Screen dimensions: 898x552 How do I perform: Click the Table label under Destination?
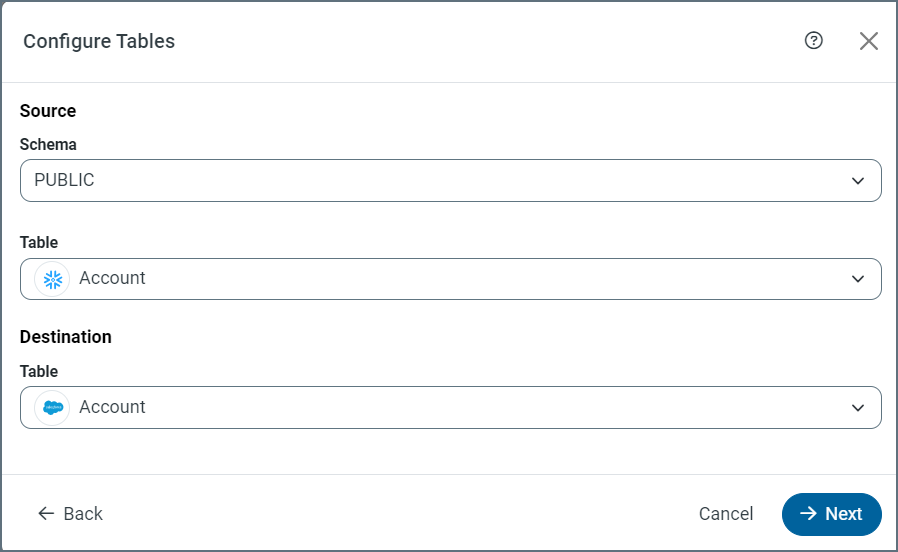coord(39,371)
